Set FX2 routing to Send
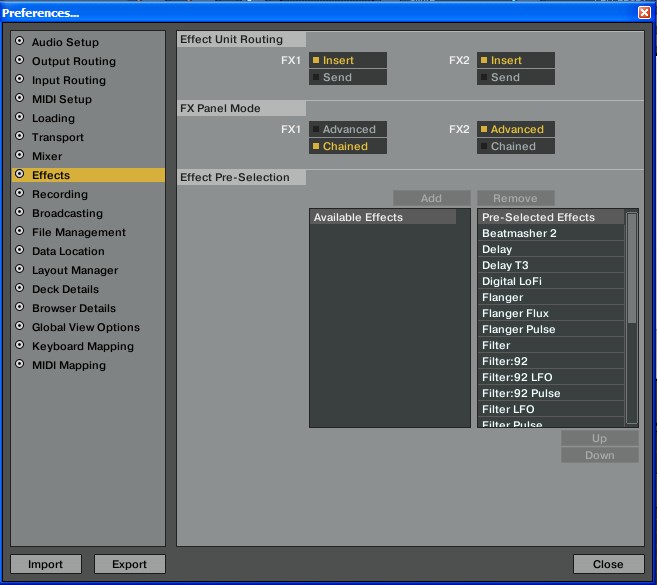The image size is (657, 585). pyautogui.click(x=516, y=77)
